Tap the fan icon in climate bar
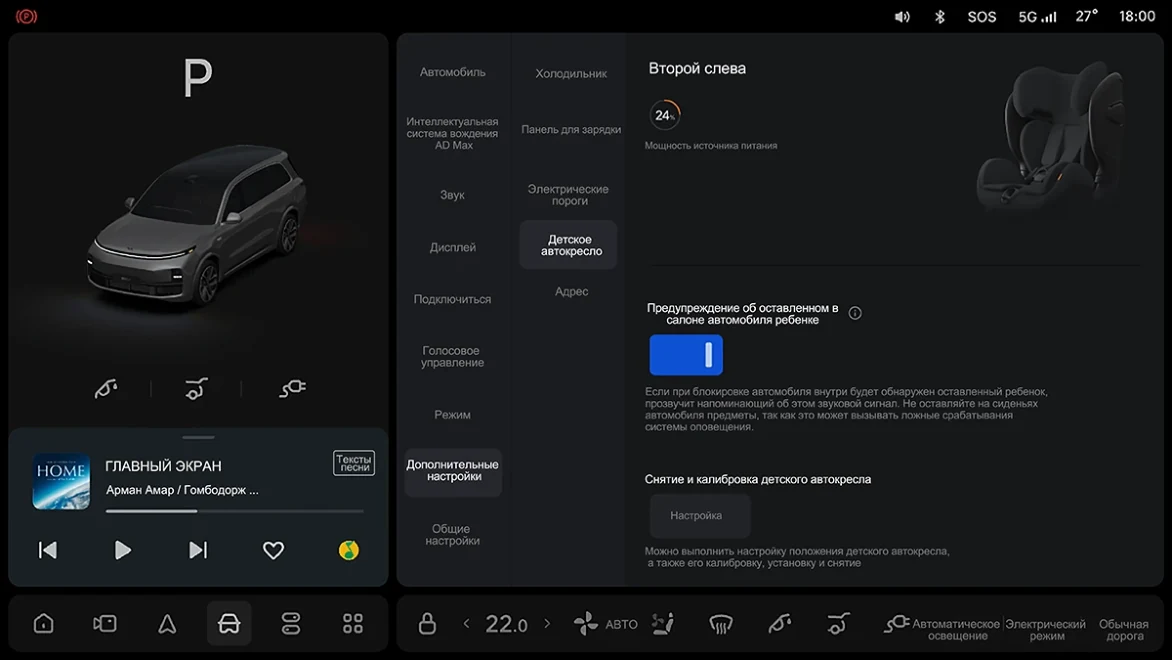This screenshot has height=660, width=1172. pos(586,623)
